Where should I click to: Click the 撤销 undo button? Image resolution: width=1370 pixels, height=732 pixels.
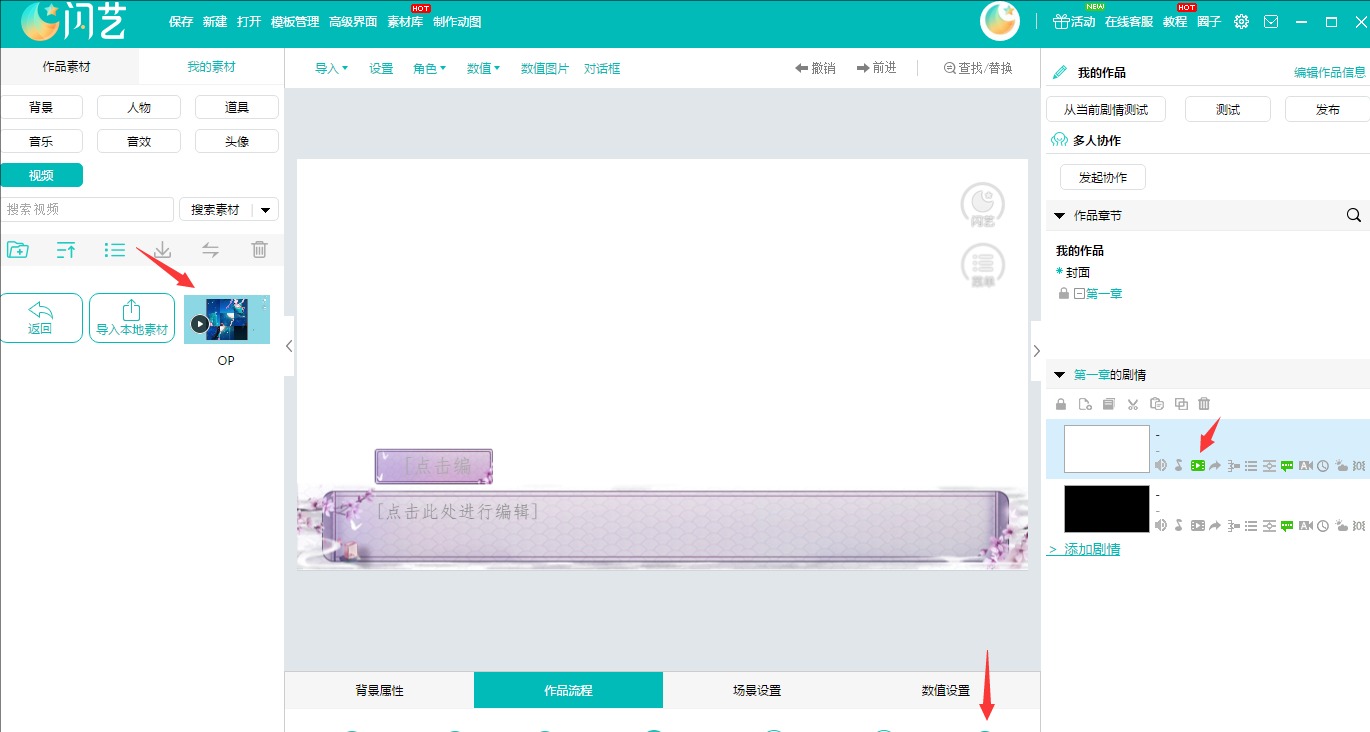point(815,68)
